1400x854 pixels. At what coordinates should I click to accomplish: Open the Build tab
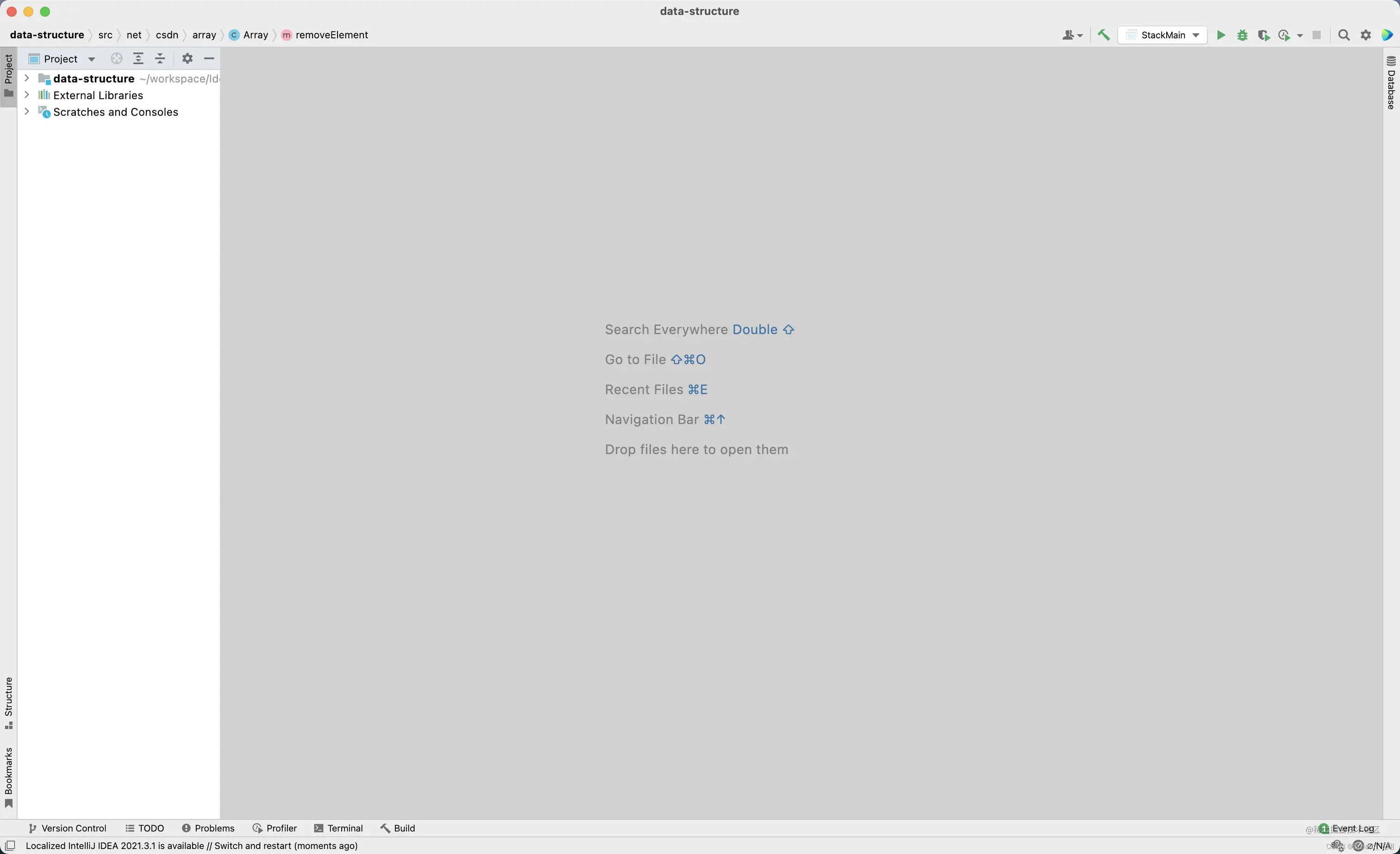click(x=404, y=828)
